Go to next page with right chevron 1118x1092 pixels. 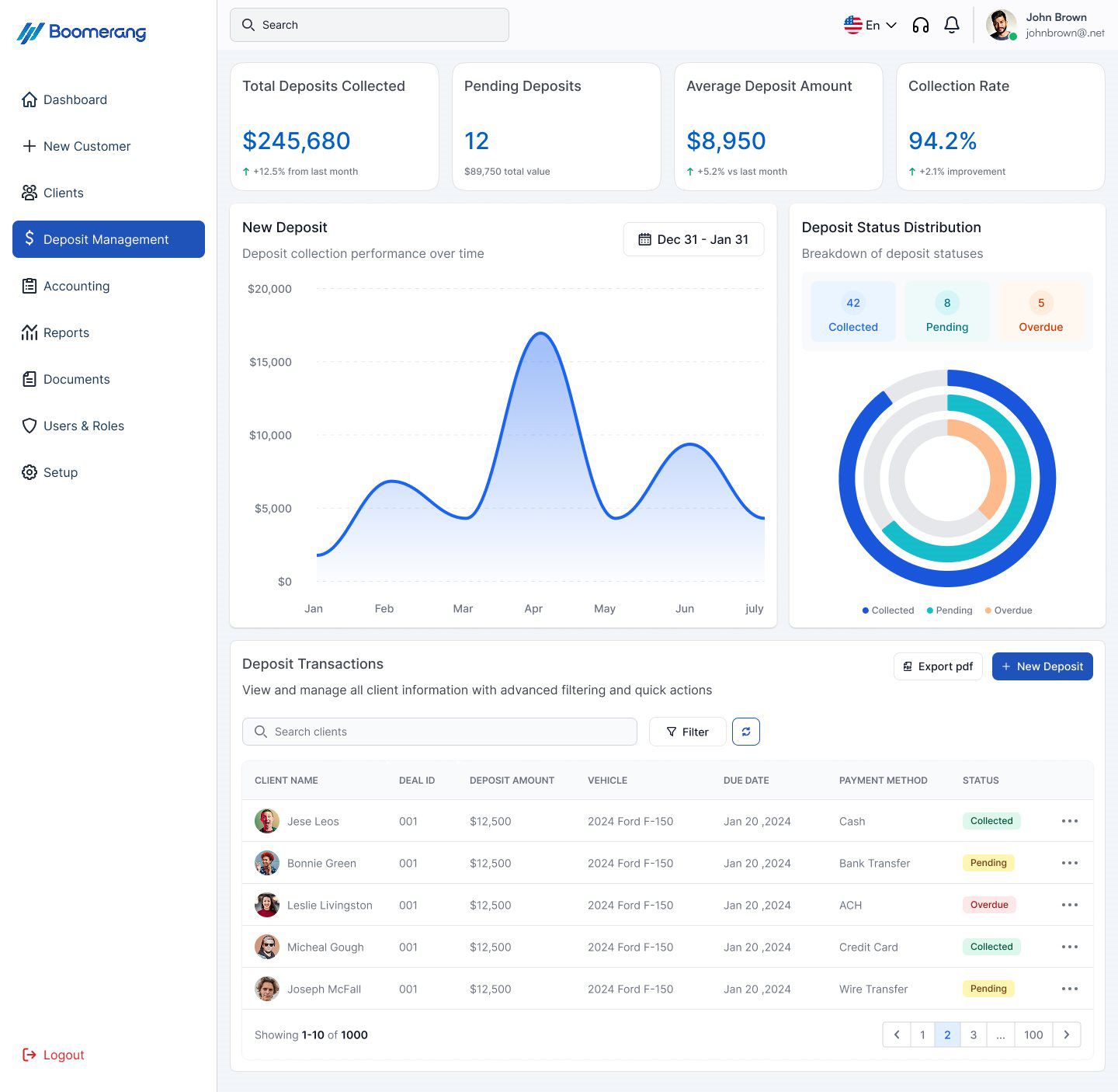[1067, 1035]
